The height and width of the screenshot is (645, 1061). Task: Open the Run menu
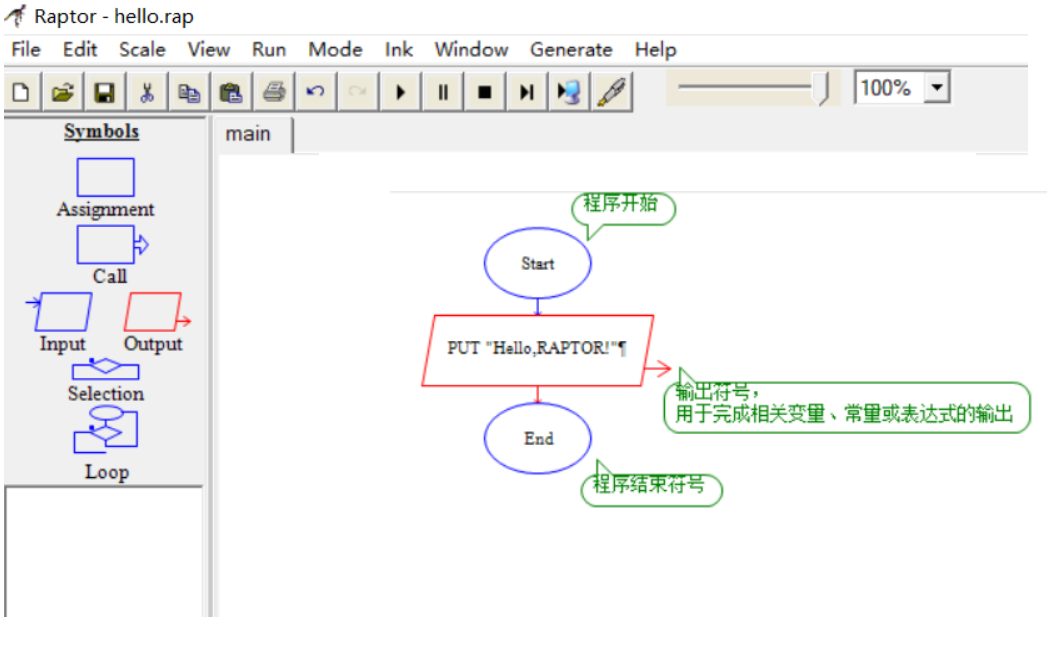coord(269,49)
